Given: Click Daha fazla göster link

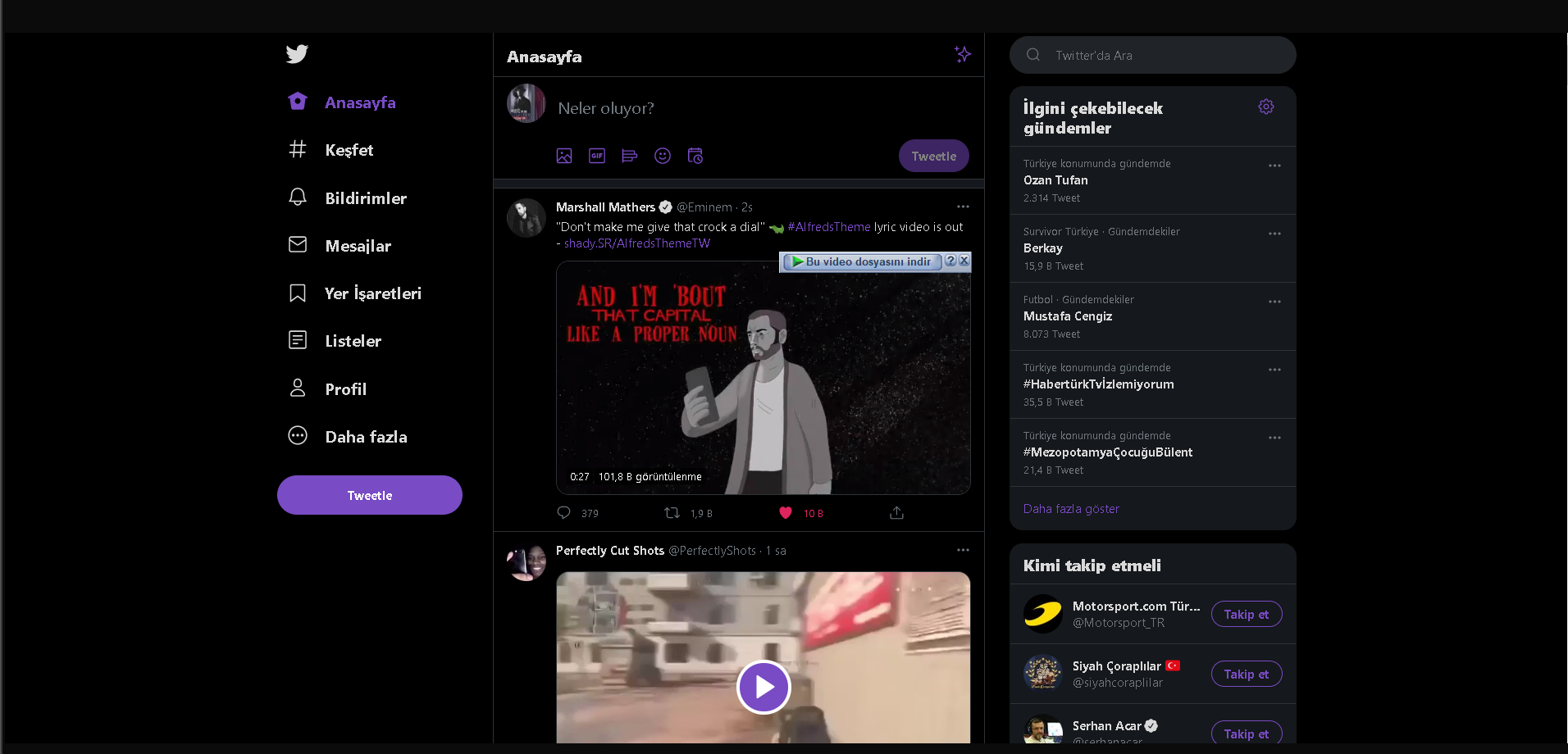Looking at the screenshot, I should click(1071, 509).
